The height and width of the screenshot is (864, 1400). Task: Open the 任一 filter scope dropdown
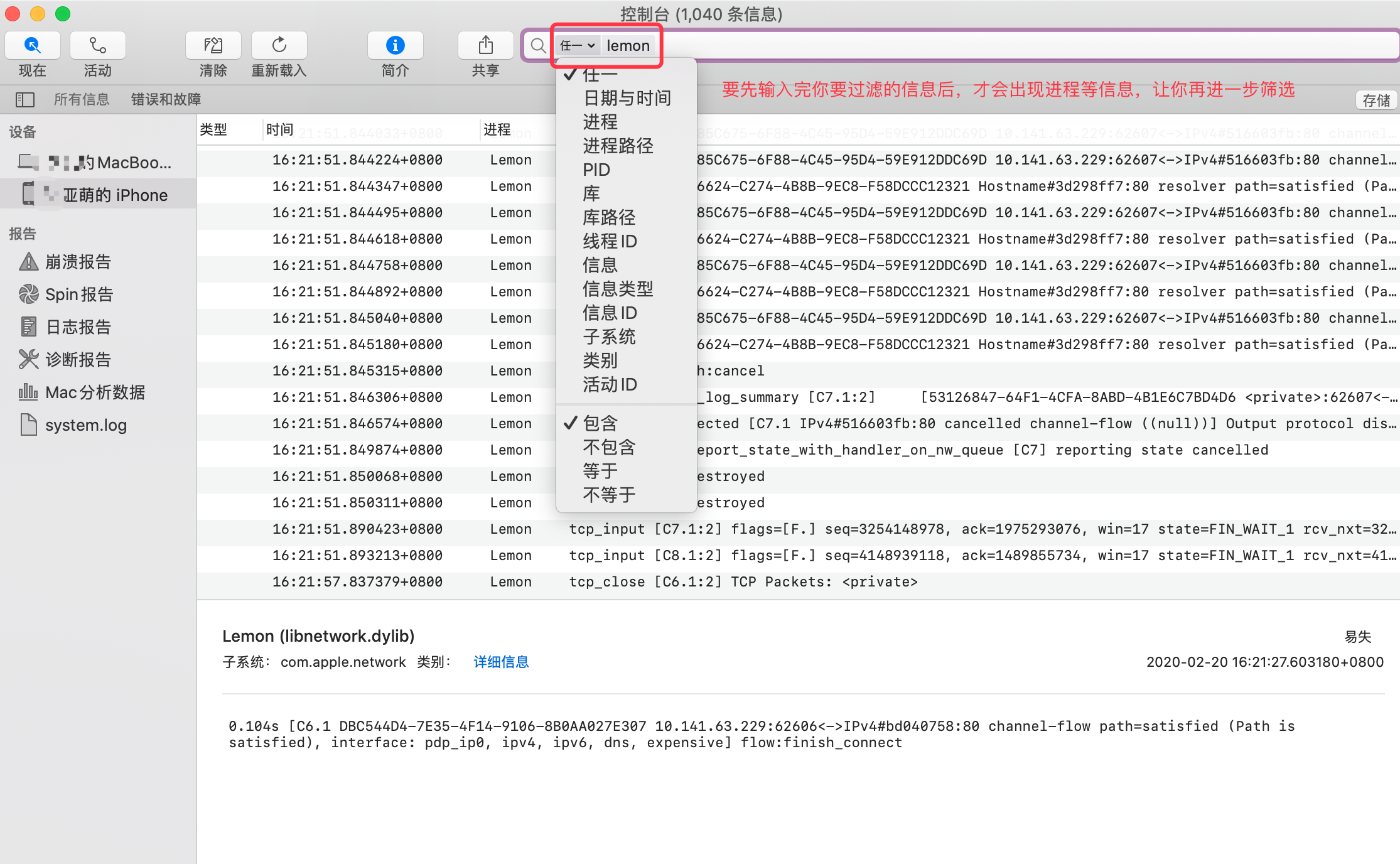pos(577,46)
